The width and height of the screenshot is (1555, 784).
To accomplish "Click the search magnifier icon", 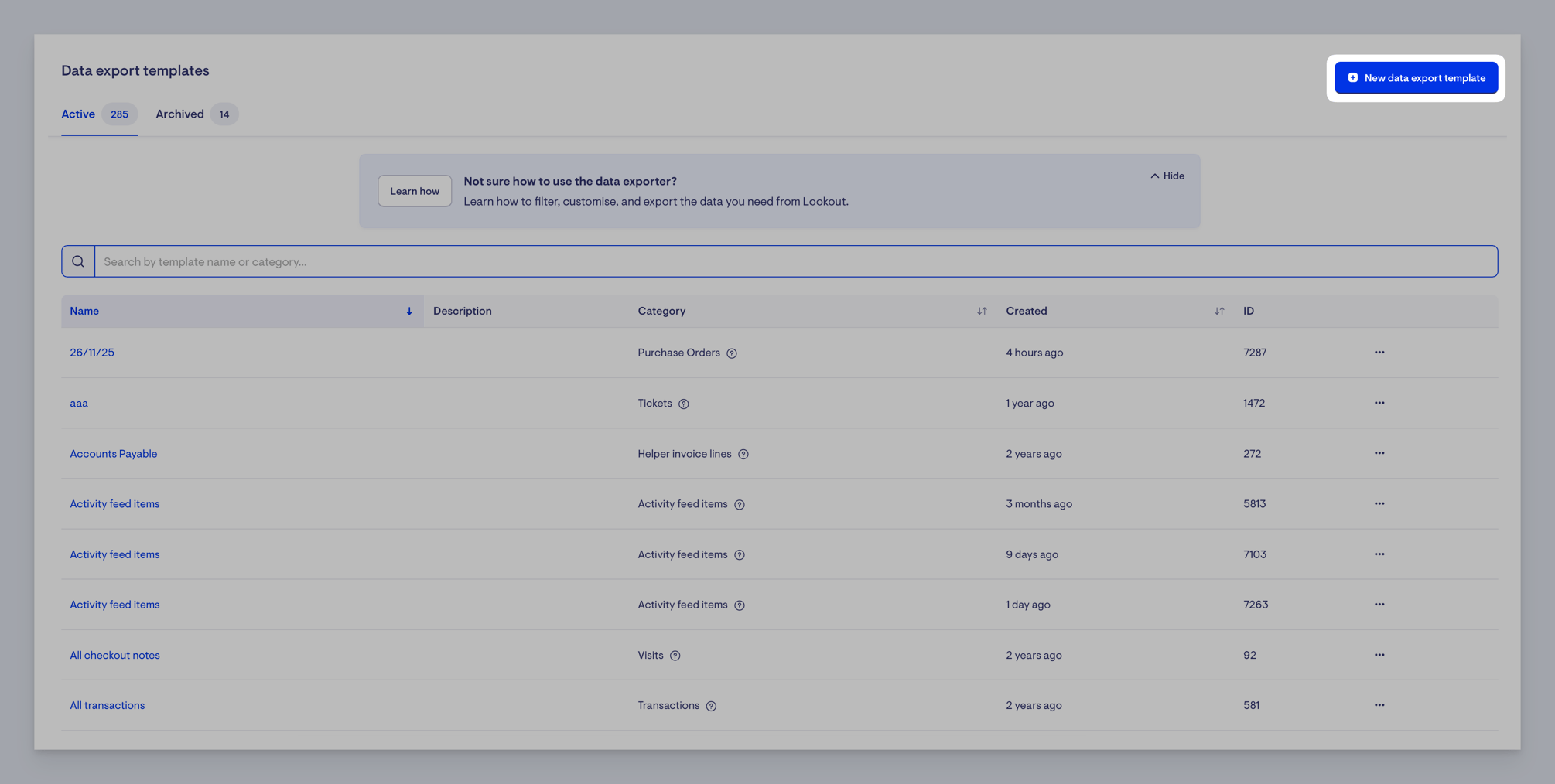I will pos(78,261).
